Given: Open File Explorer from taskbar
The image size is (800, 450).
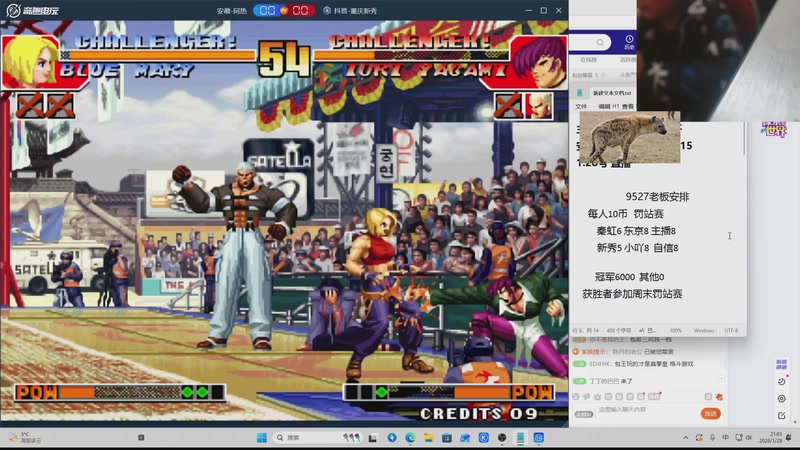Looking at the screenshot, I should (x=429, y=438).
